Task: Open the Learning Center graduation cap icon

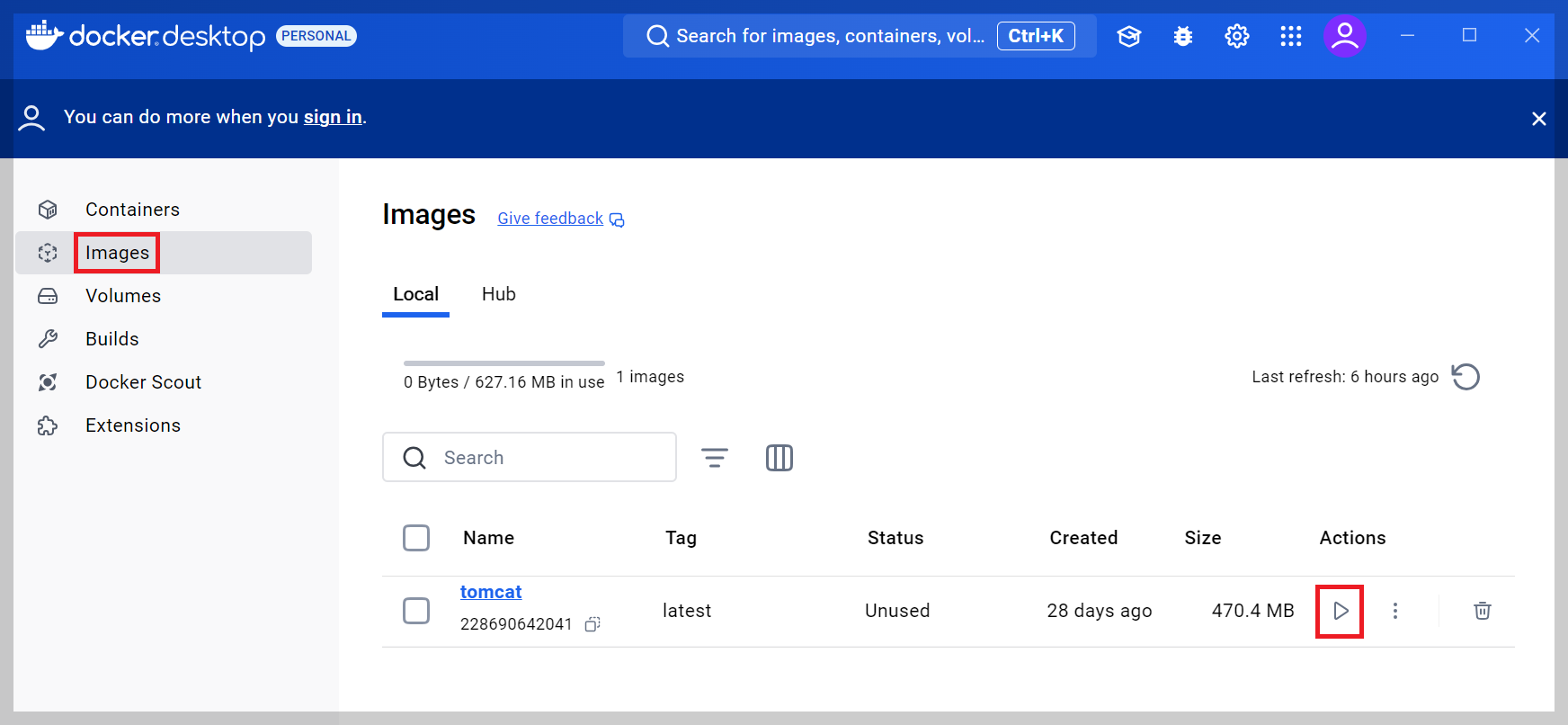Action: [x=1129, y=36]
